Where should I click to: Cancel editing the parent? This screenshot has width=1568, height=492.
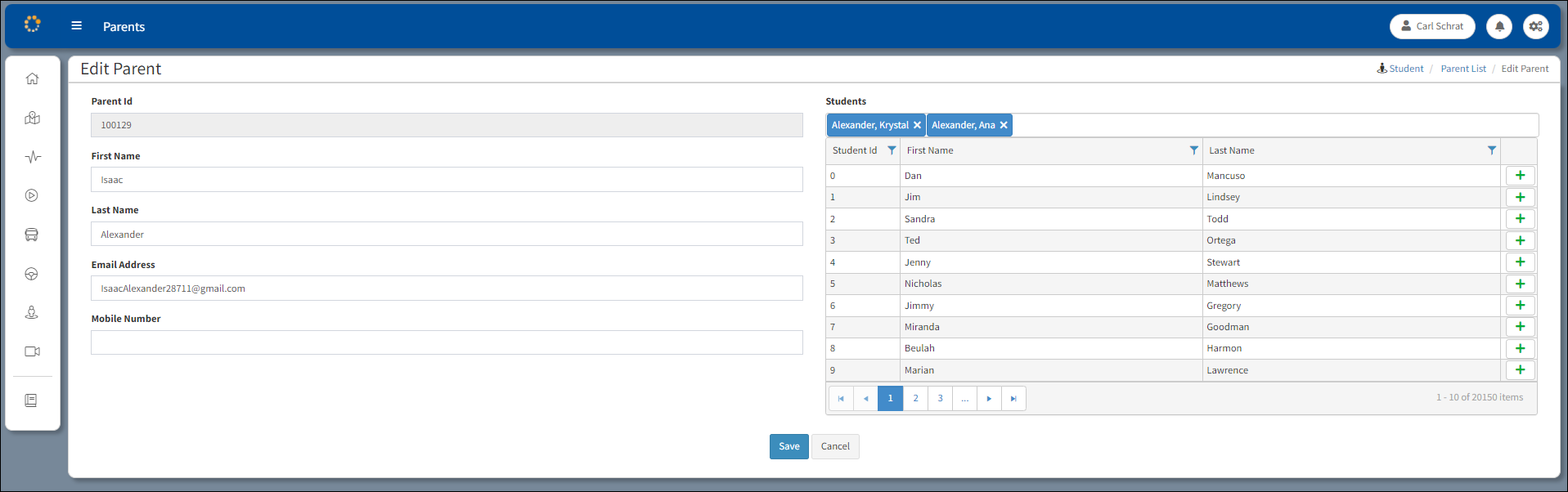pyautogui.click(x=835, y=446)
